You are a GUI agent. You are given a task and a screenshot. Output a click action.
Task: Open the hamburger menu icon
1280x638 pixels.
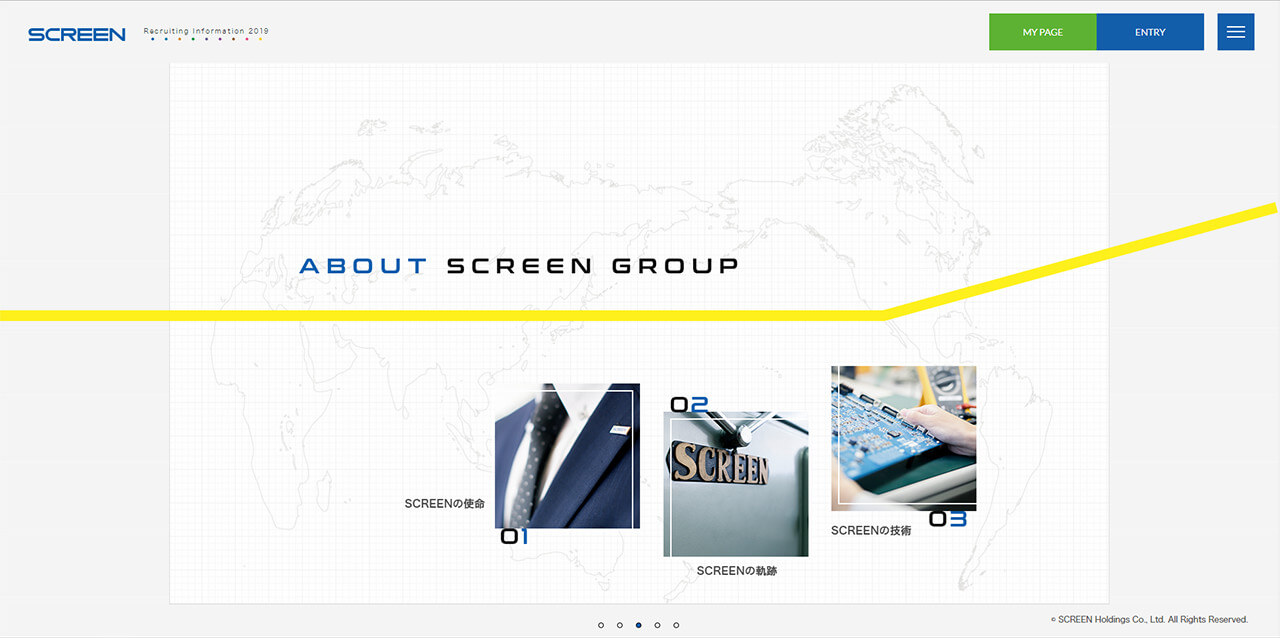click(1235, 32)
